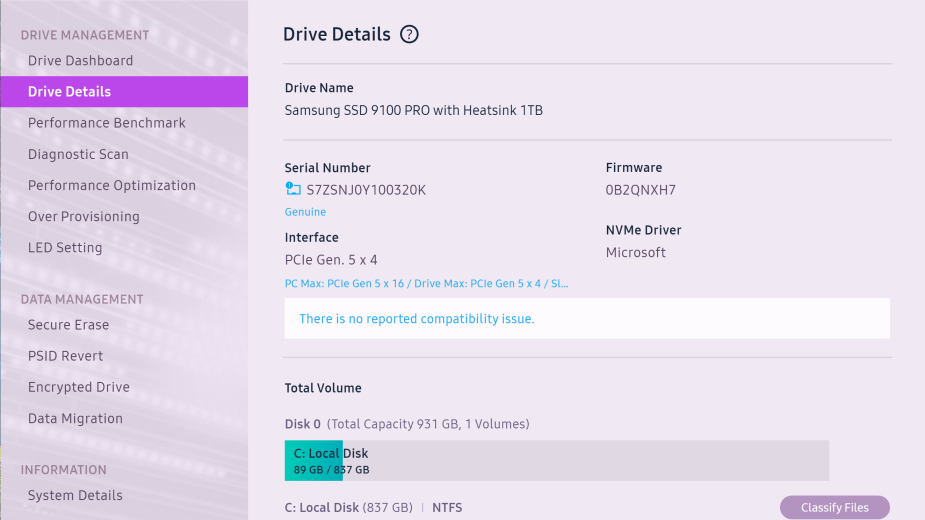This screenshot has height=520, width=925.
Task: Click the NTFS file system label
Action: [x=447, y=508]
